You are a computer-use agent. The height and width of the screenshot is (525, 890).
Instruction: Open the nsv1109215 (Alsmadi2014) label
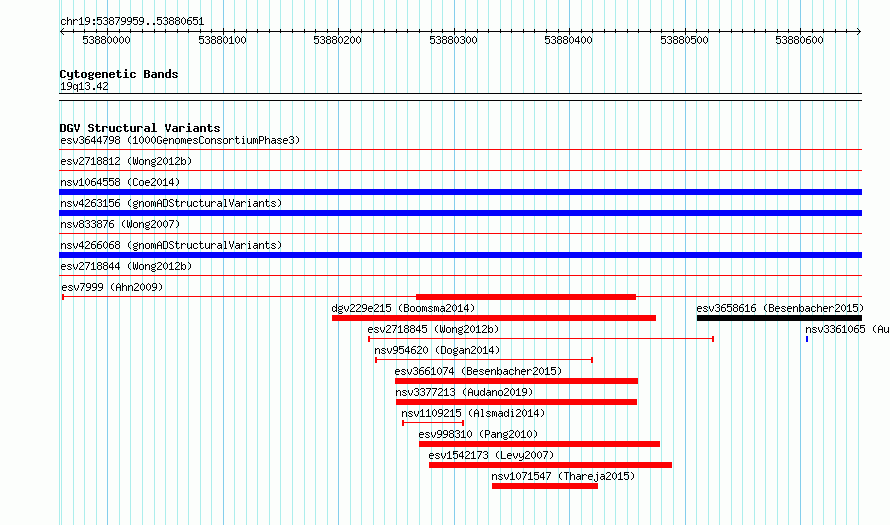[x=473, y=413]
